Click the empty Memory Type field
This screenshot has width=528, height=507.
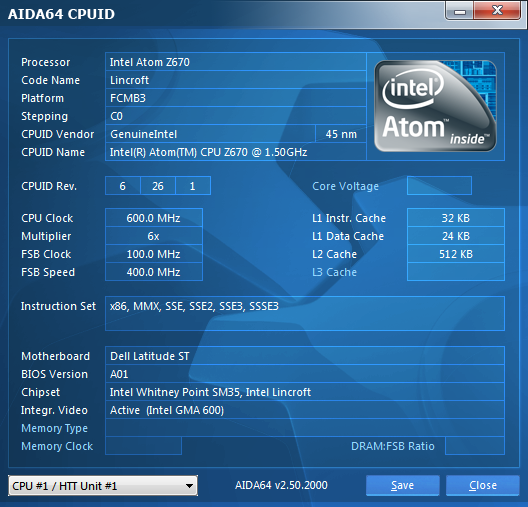305,428
